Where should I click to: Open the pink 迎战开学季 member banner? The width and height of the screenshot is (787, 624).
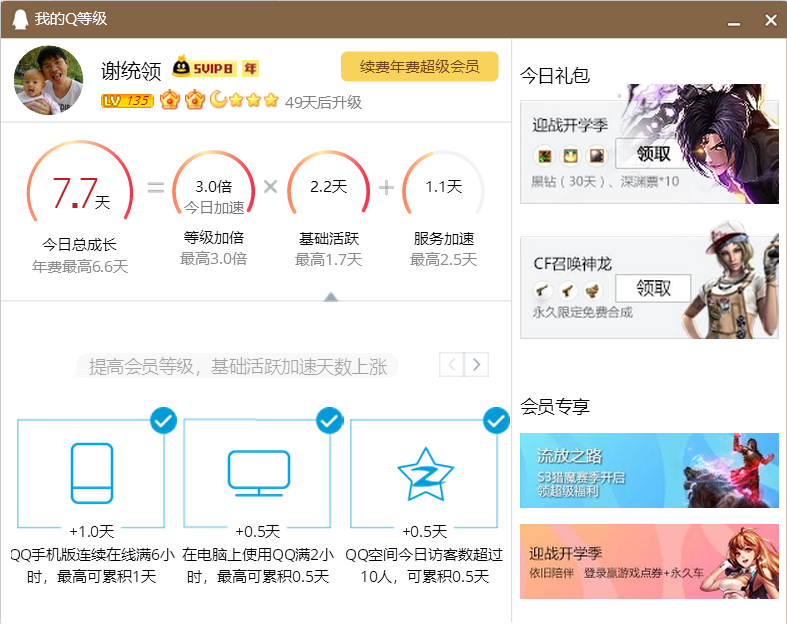coord(649,561)
